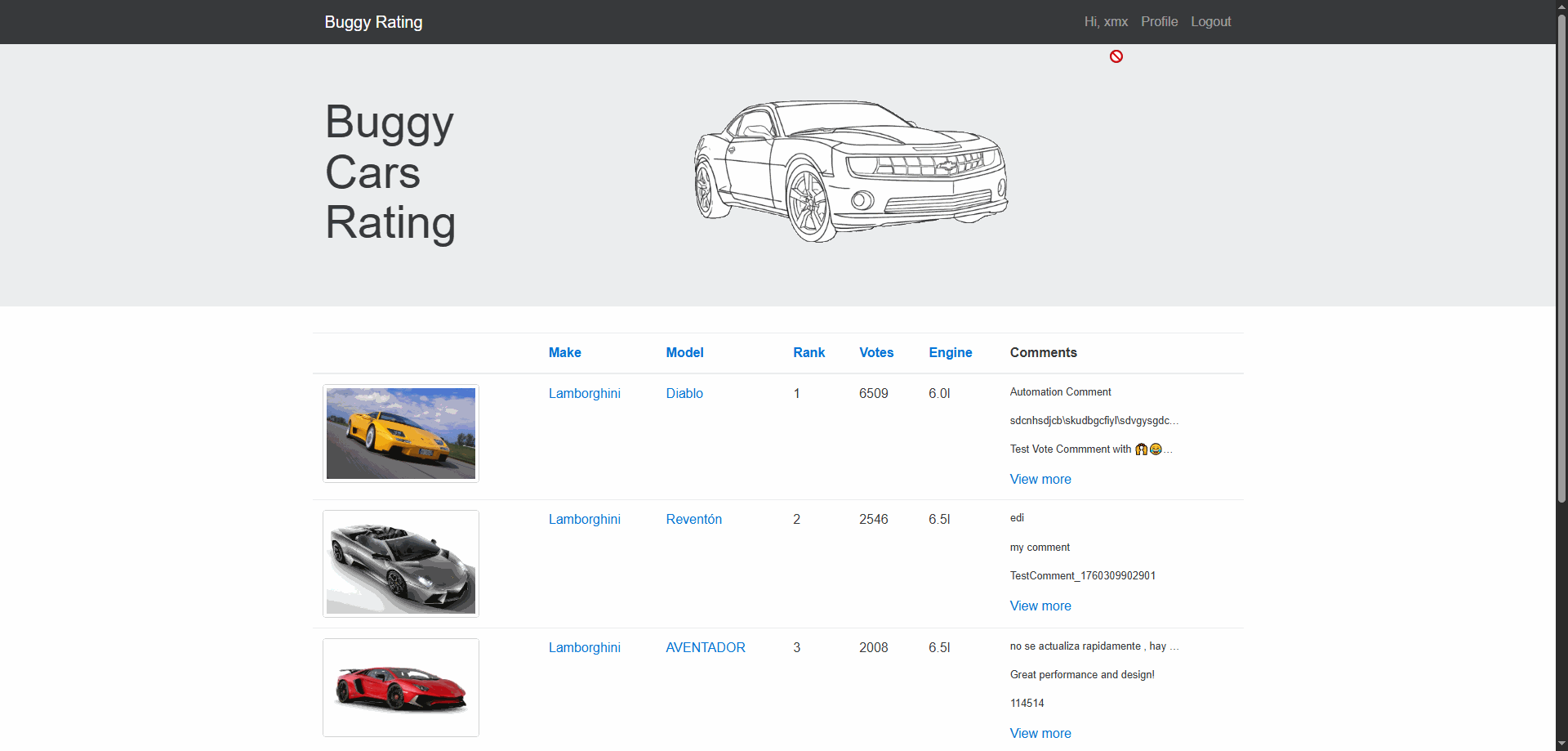This screenshot has height=751, width=1568.
Task: Click the sketched Camaro car banner image
Action: tap(850, 172)
